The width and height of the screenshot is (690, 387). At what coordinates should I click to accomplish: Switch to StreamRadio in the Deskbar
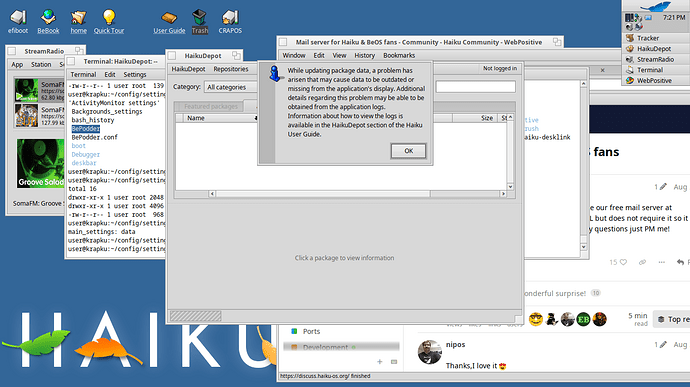656,59
